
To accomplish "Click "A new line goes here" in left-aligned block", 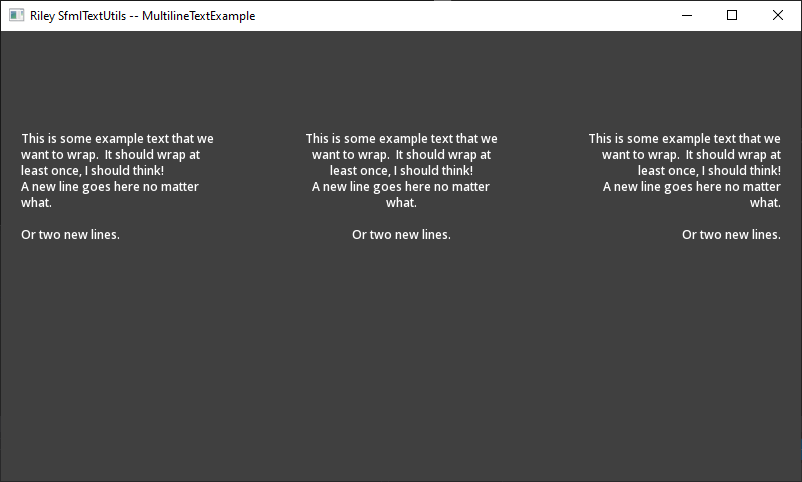I will pos(110,187).
